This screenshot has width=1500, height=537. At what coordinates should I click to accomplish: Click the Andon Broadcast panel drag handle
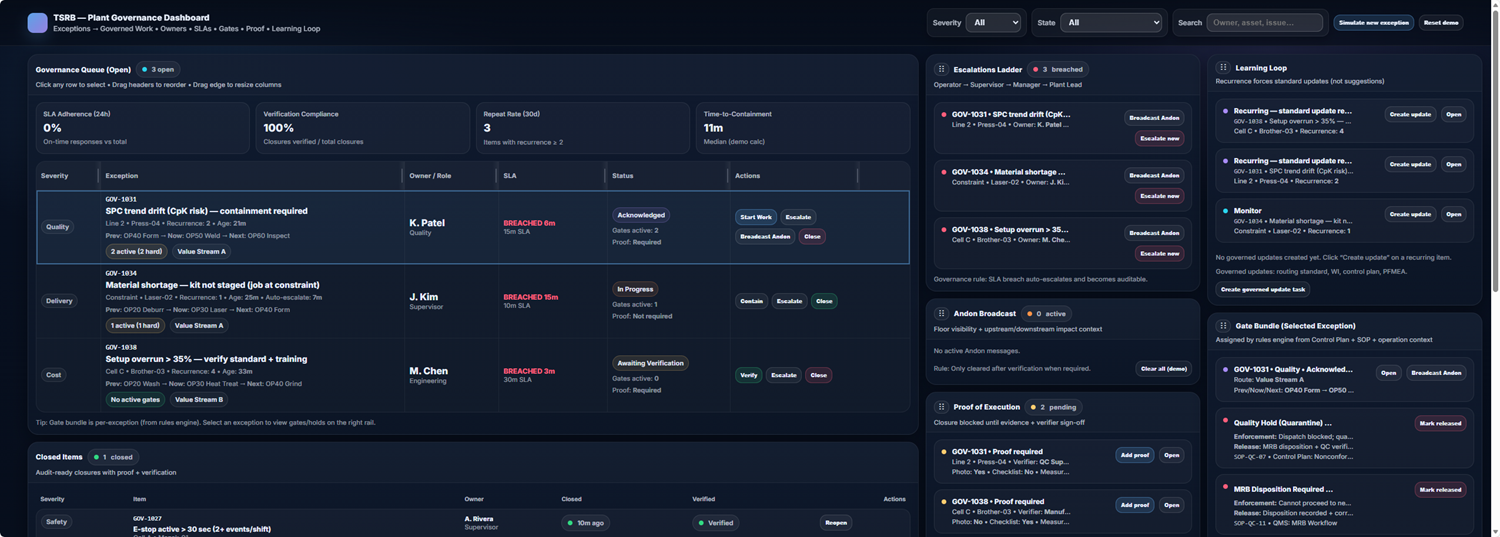point(941,313)
